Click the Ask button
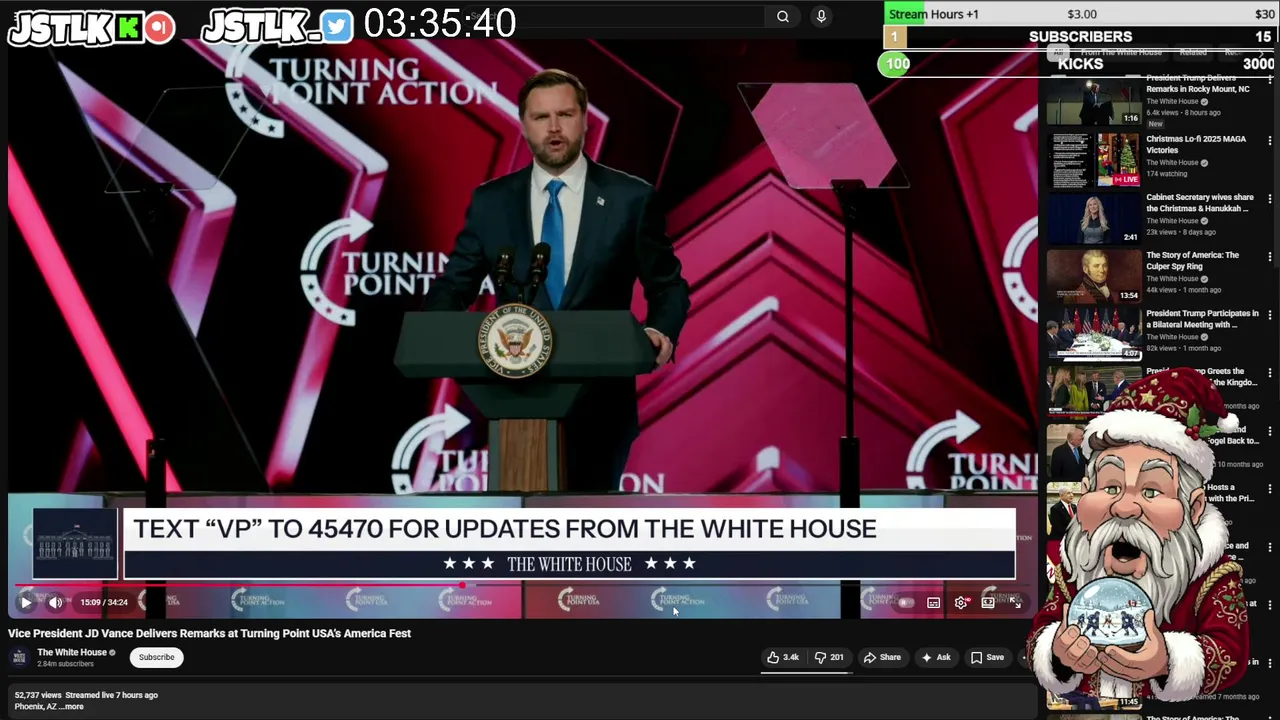Viewport: 1280px width, 720px height. click(936, 657)
